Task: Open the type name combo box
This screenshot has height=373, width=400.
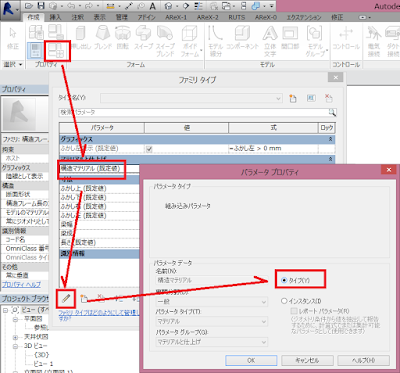Action: pos(191,98)
